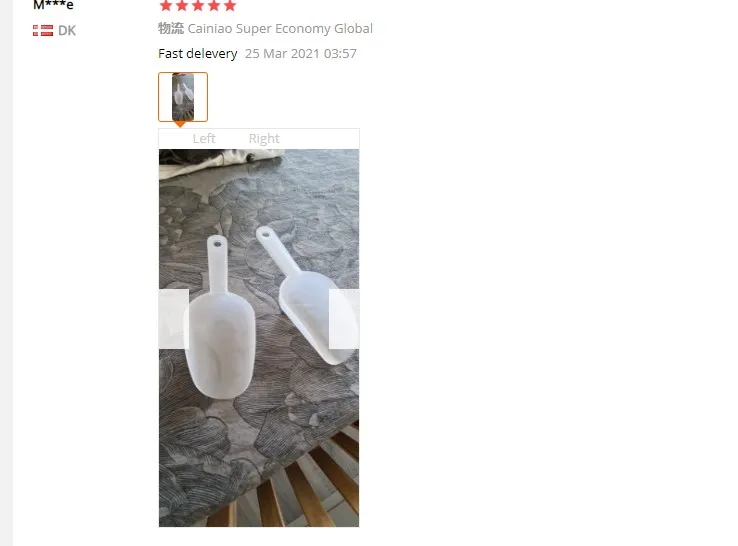Open reviewer M***e's profile name
738x546 pixels.
pos(53,5)
